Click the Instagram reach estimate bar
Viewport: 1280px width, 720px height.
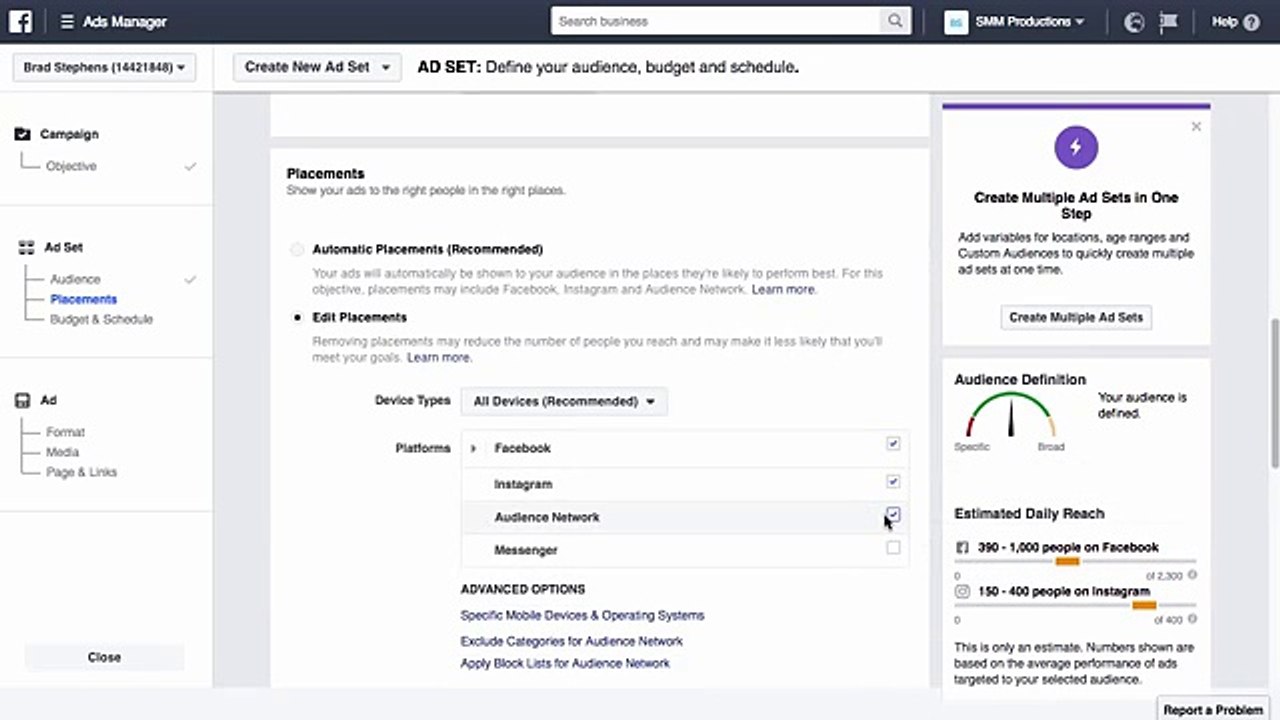click(x=1075, y=605)
